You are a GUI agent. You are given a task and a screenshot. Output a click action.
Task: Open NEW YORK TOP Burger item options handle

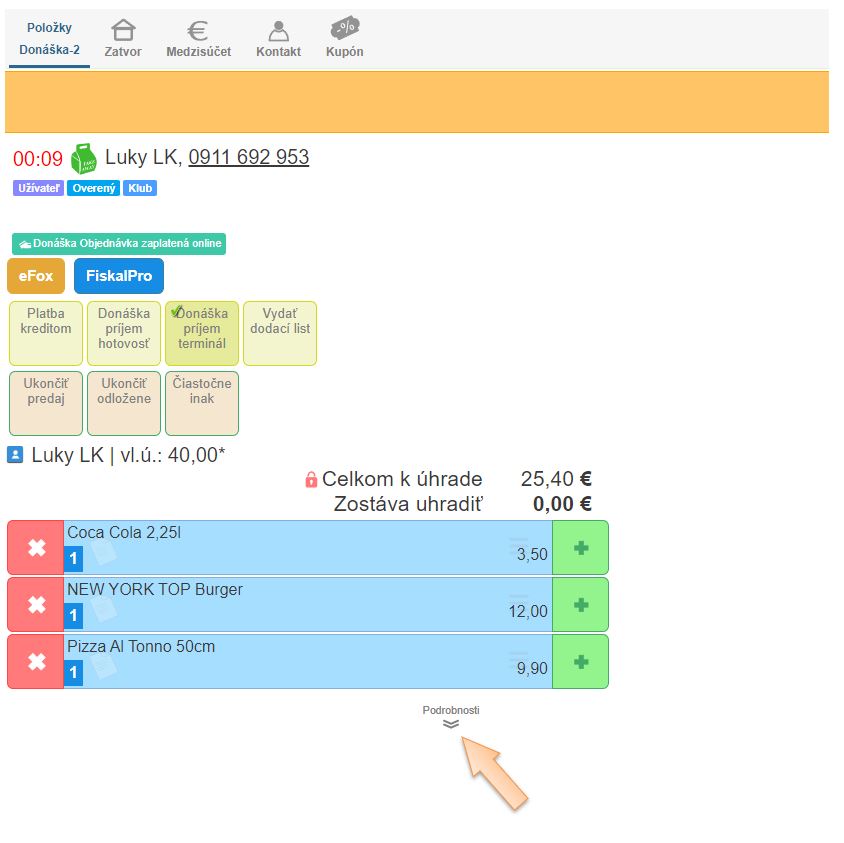point(518,602)
